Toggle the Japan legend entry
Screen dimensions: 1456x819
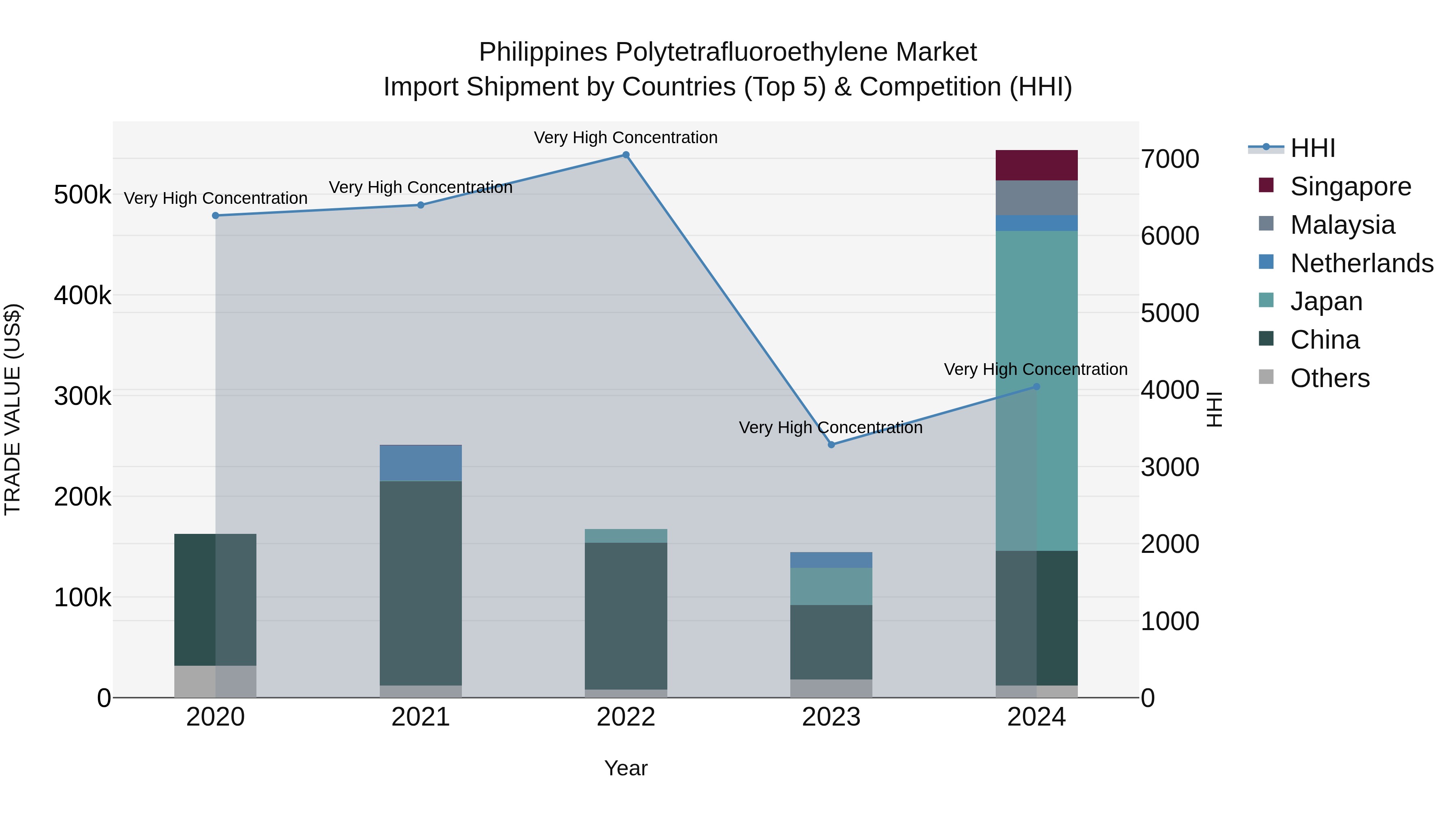[1310, 301]
